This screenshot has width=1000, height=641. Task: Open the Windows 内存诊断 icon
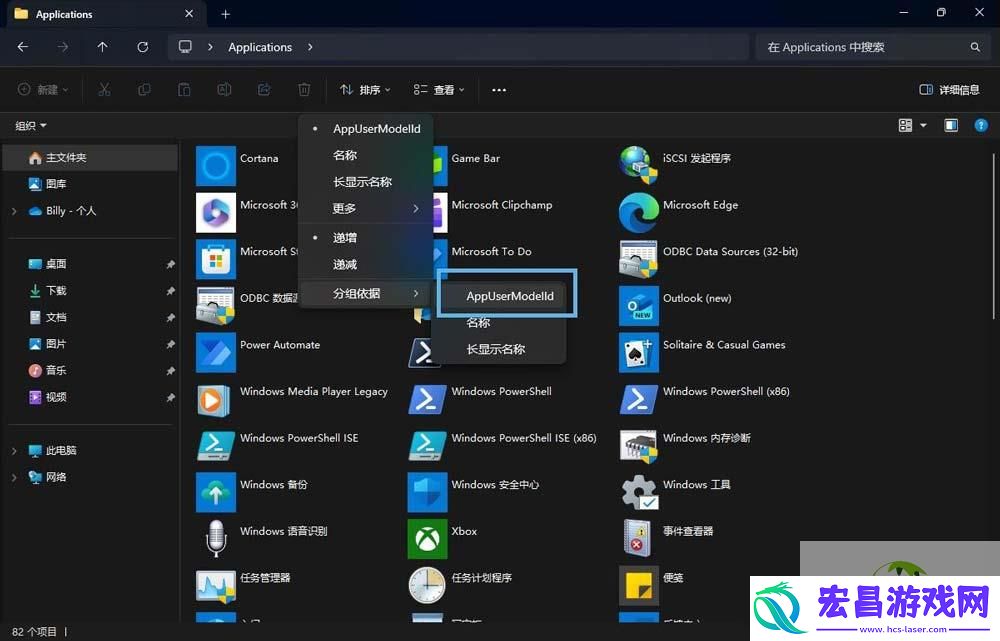click(x=638, y=445)
